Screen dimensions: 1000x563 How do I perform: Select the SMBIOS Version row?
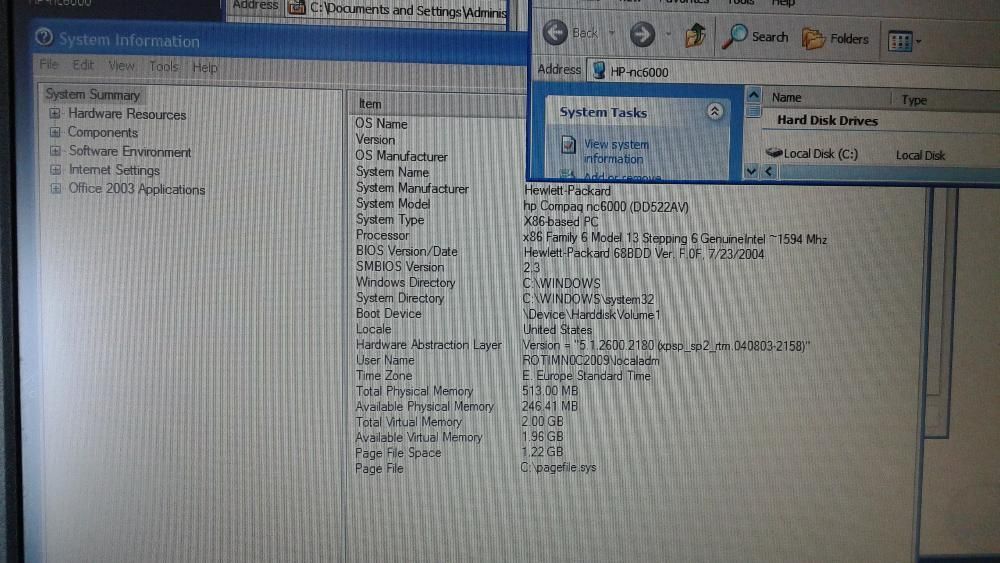point(399,267)
